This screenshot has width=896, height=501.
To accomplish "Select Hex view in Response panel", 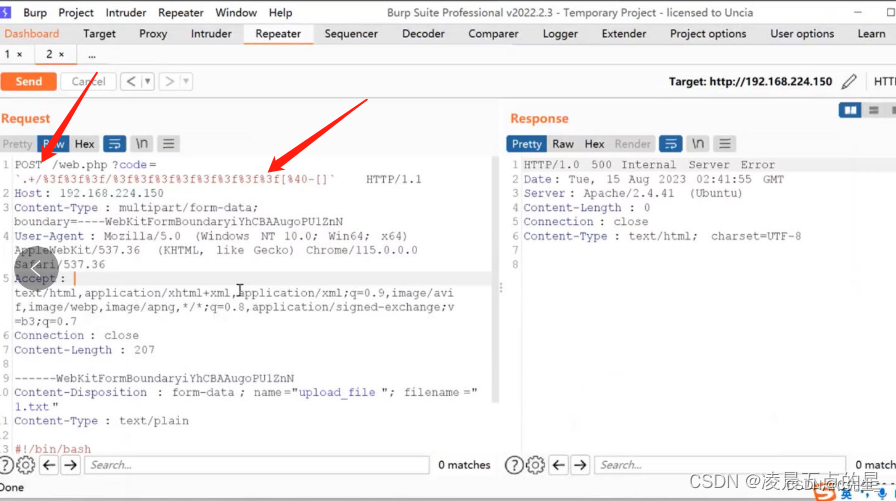I will pos(594,144).
